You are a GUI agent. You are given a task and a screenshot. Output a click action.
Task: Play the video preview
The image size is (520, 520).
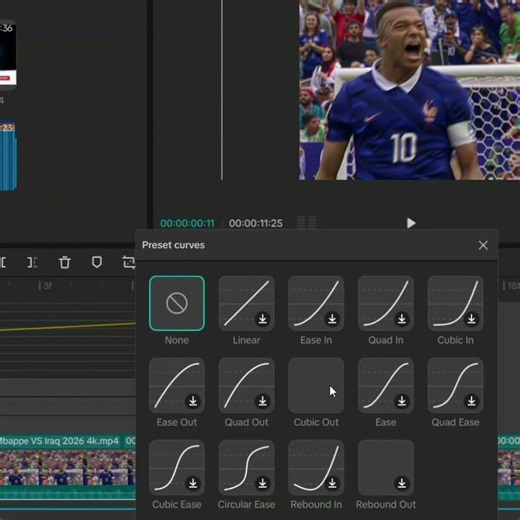click(x=411, y=223)
